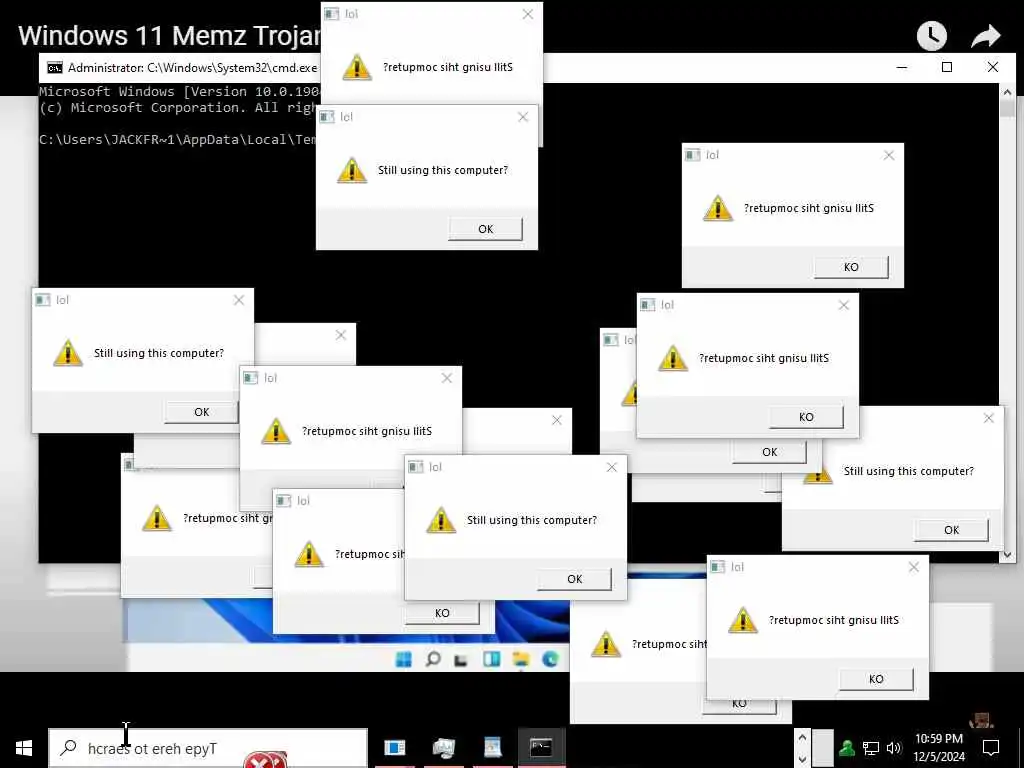Click the mirrored taskbar search box text
The image size is (1024, 768).
point(152,748)
